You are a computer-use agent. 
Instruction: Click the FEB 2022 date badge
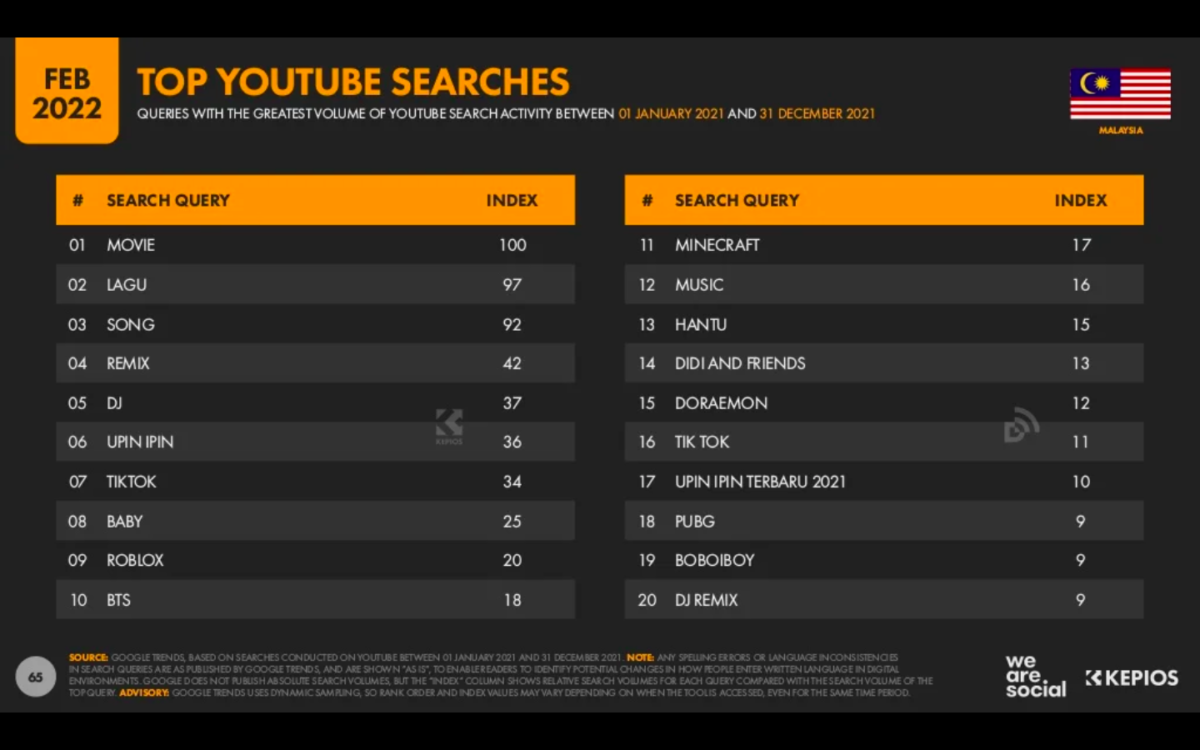[x=67, y=94]
